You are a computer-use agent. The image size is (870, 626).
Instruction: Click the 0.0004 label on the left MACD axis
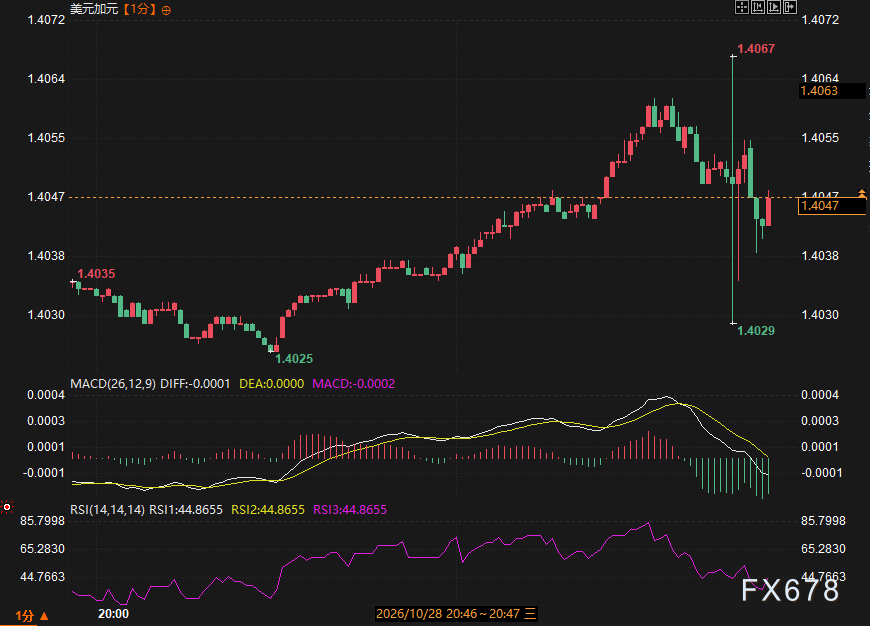(x=46, y=395)
